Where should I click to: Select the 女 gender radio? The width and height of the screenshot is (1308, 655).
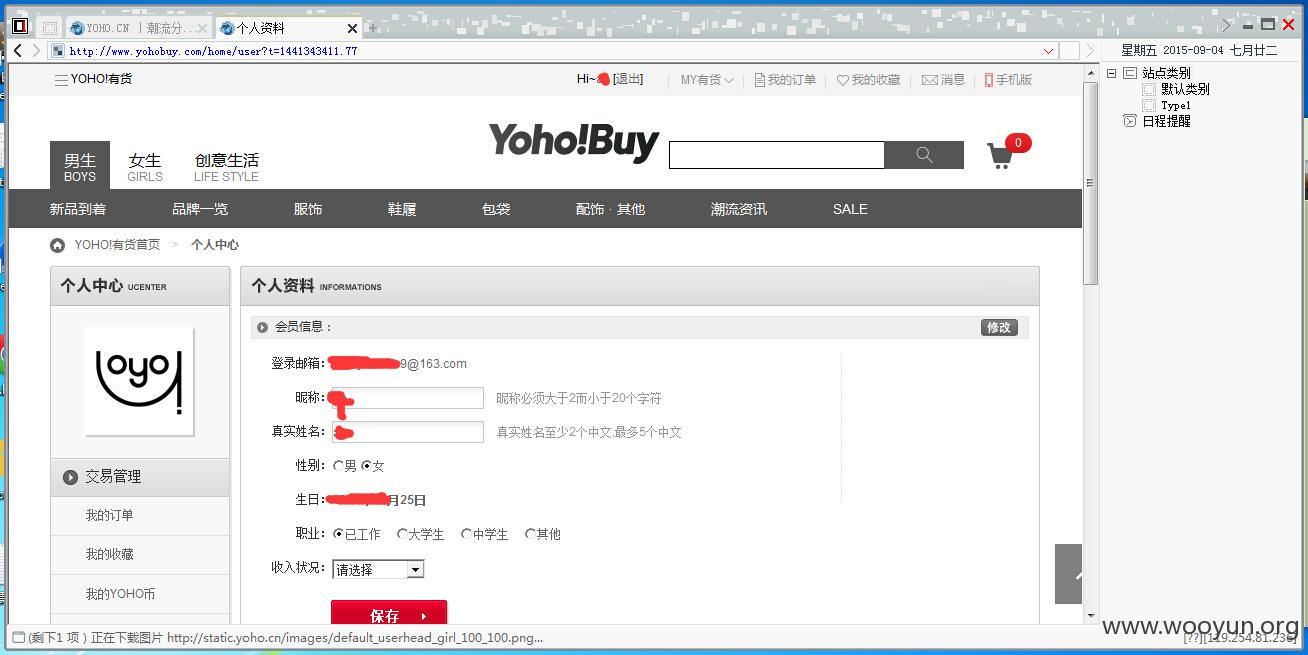(x=366, y=466)
